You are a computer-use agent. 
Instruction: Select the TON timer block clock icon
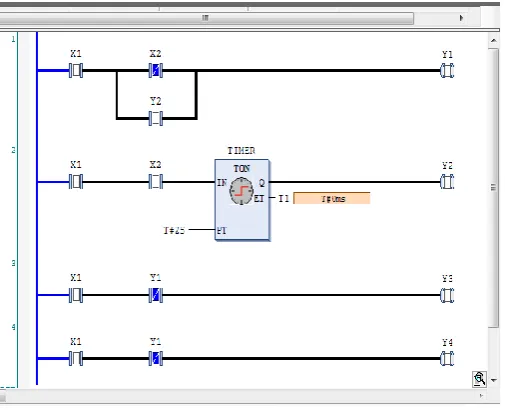241,191
